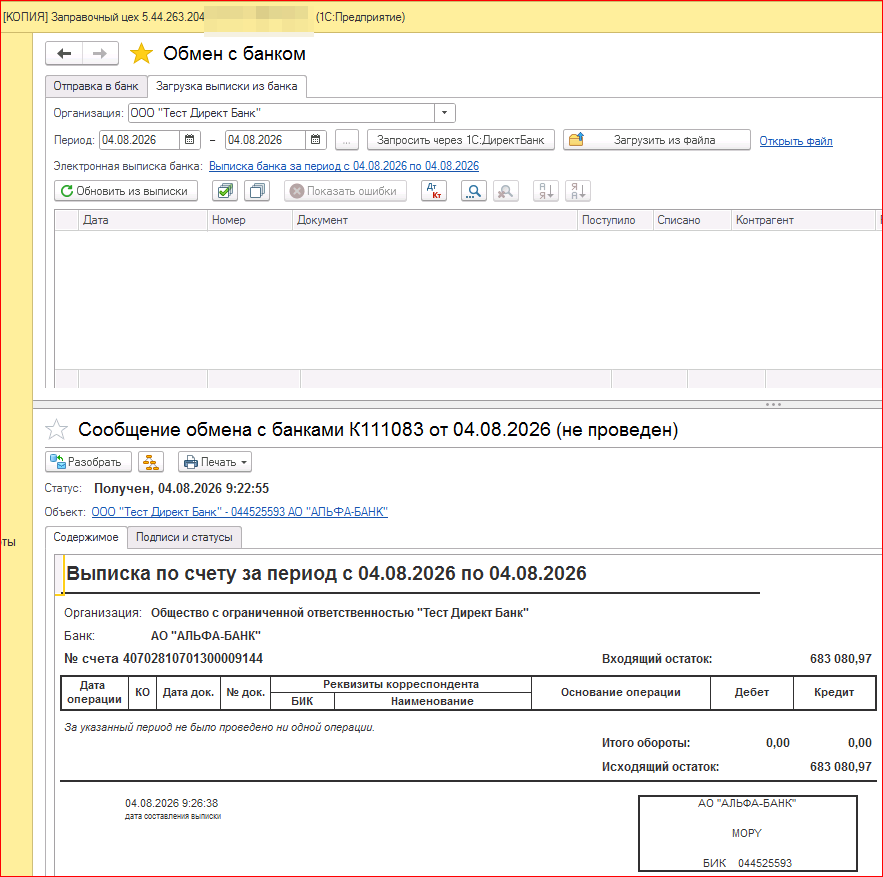Click account number 40702810701300009144
The width and height of the screenshot is (883, 877).
tap(193, 658)
